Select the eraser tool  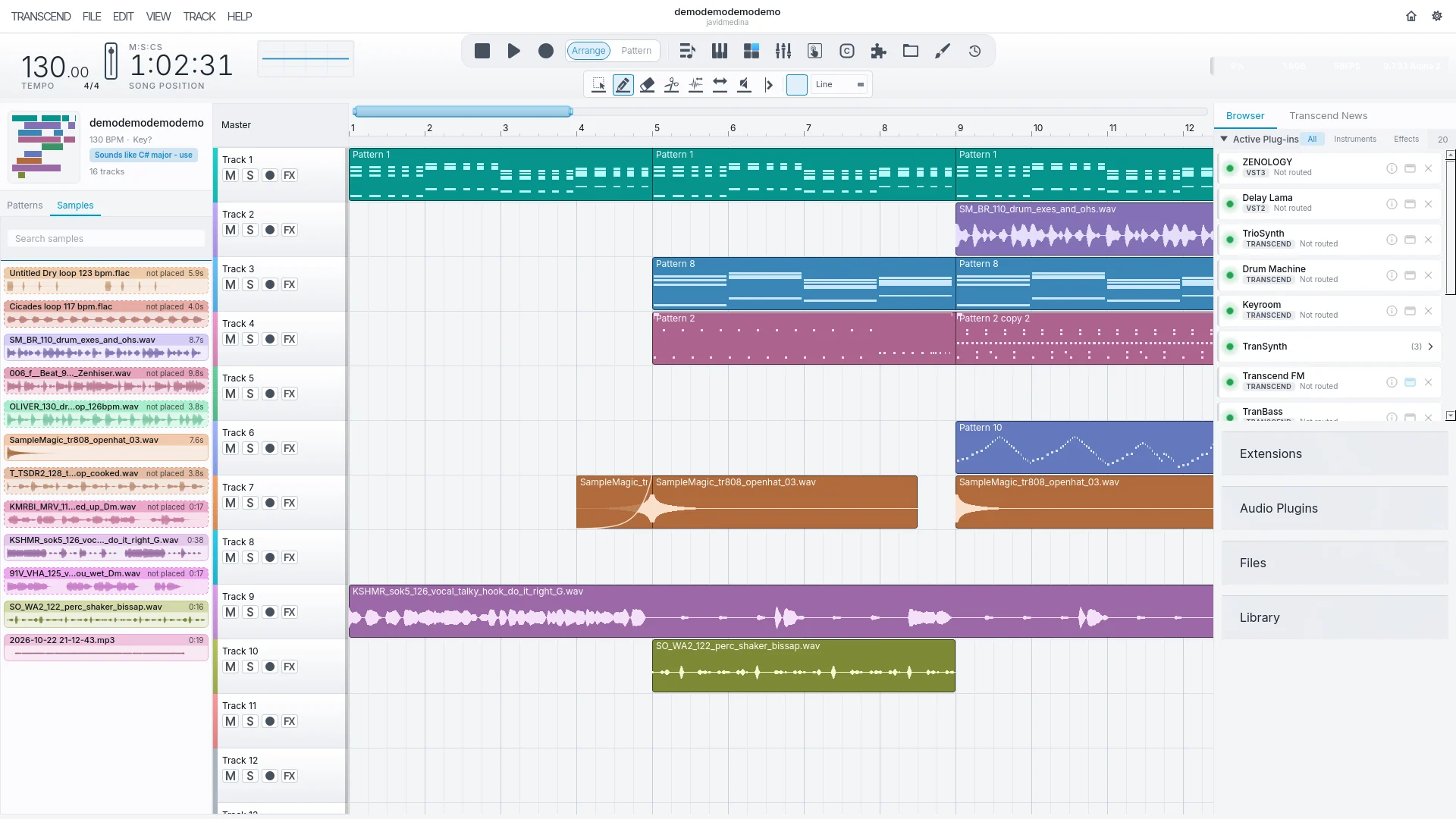click(x=648, y=84)
